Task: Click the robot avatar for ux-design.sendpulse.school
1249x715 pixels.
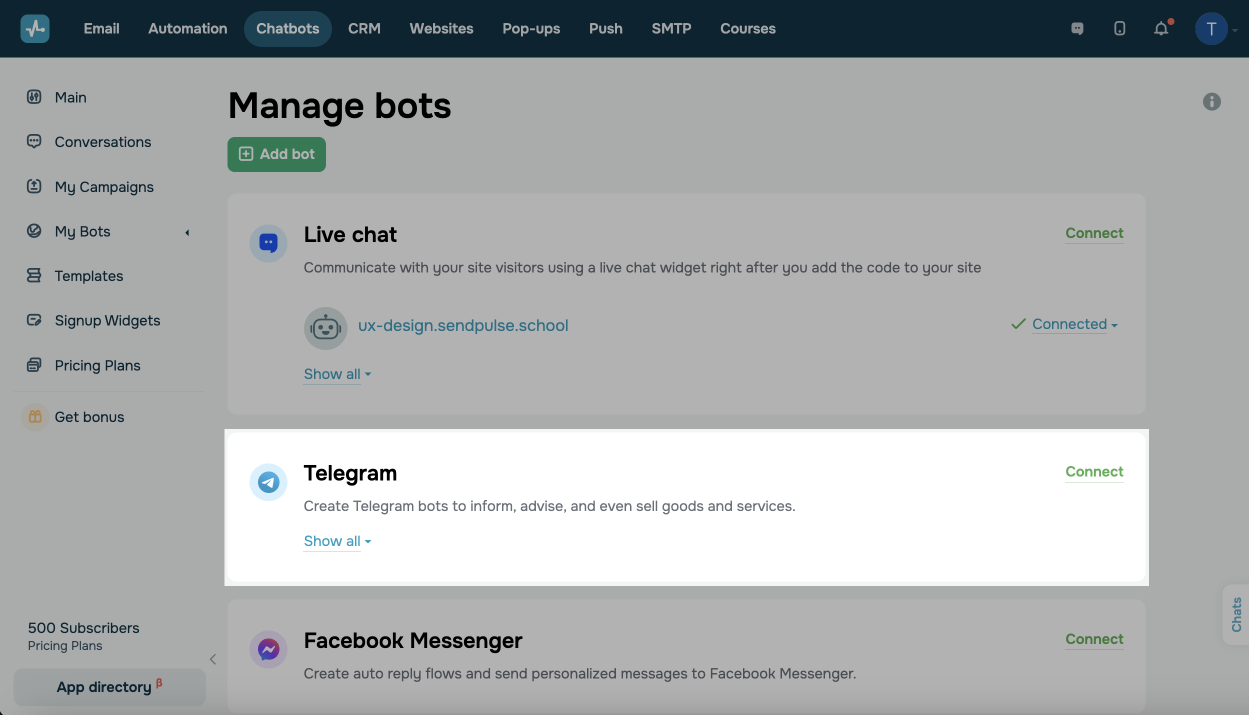Action: point(325,328)
